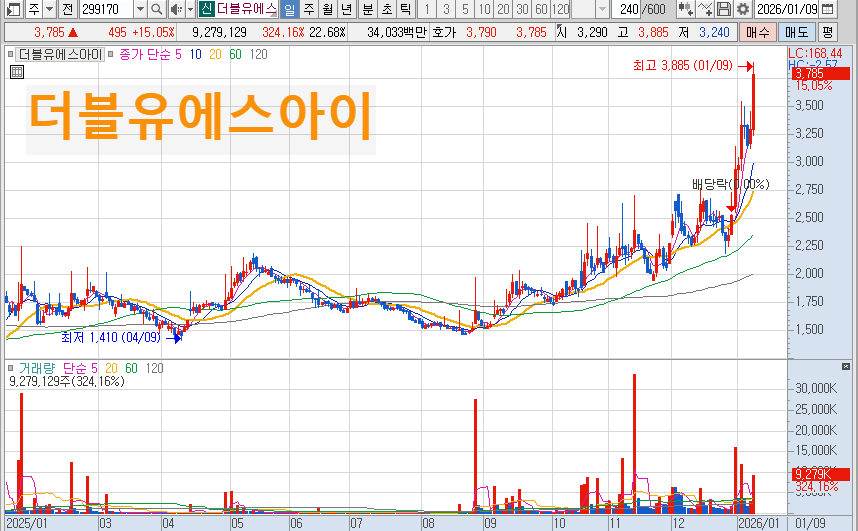Image resolution: width=858 pixels, height=531 pixels.
Task: Click the data table grid icon on chart
Action: coord(17,72)
